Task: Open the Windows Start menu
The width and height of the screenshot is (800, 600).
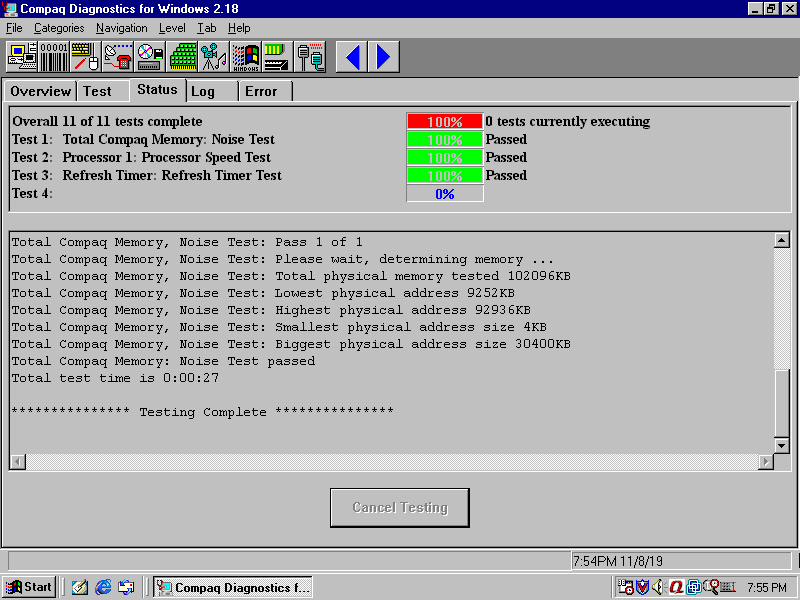Action: (x=29, y=587)
